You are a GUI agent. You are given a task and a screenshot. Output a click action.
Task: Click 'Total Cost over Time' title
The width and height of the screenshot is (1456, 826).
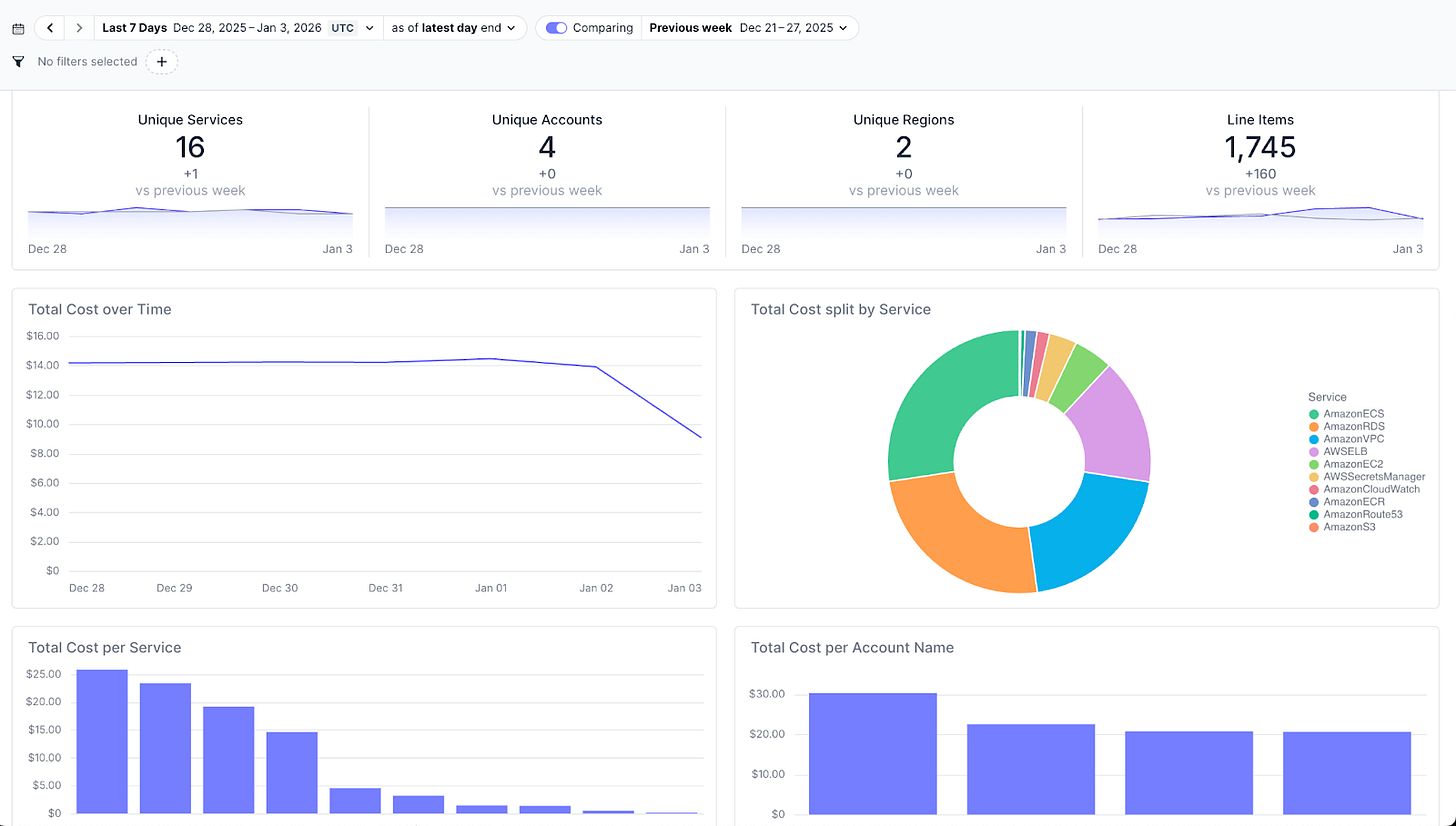100,310
